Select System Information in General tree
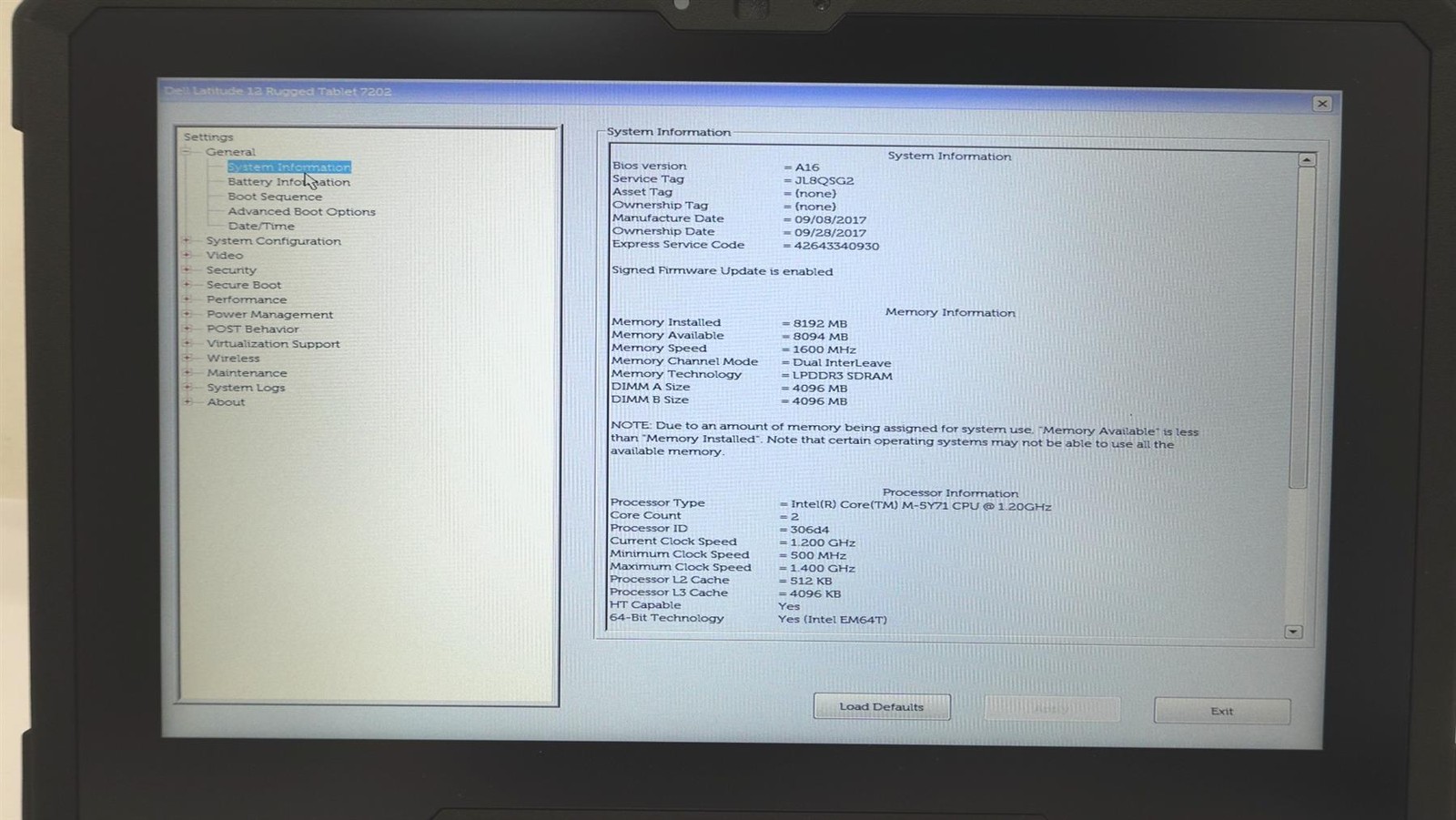 [x=288, y=167]
